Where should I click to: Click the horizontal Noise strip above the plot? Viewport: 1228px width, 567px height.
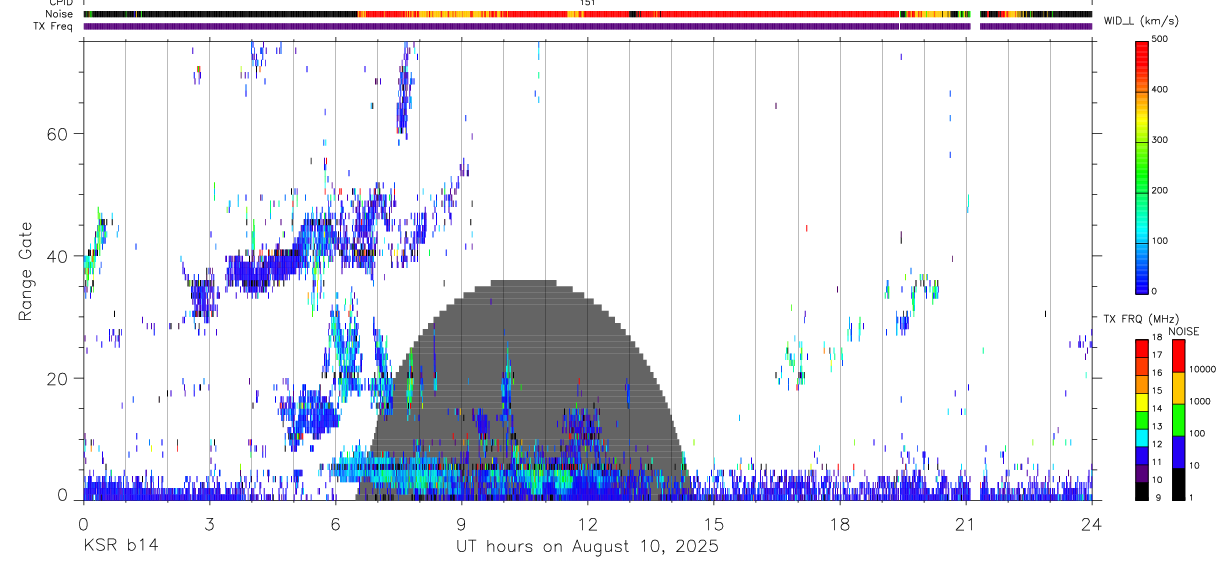point(587,14)
